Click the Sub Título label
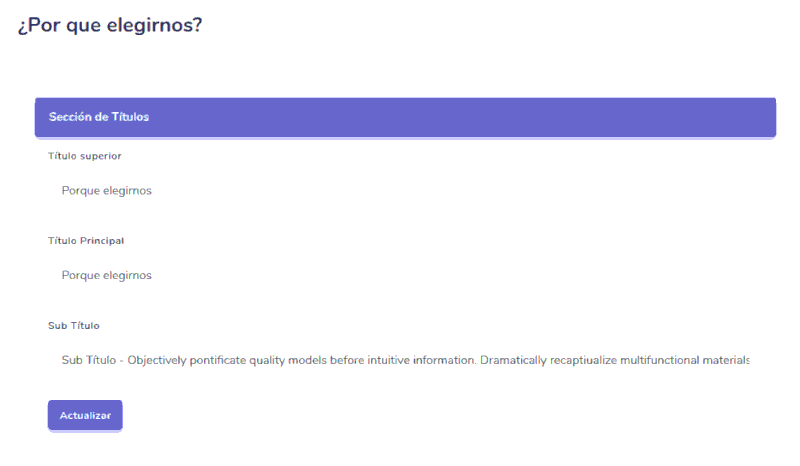The image size is (800, 466). tap(74, 326)
